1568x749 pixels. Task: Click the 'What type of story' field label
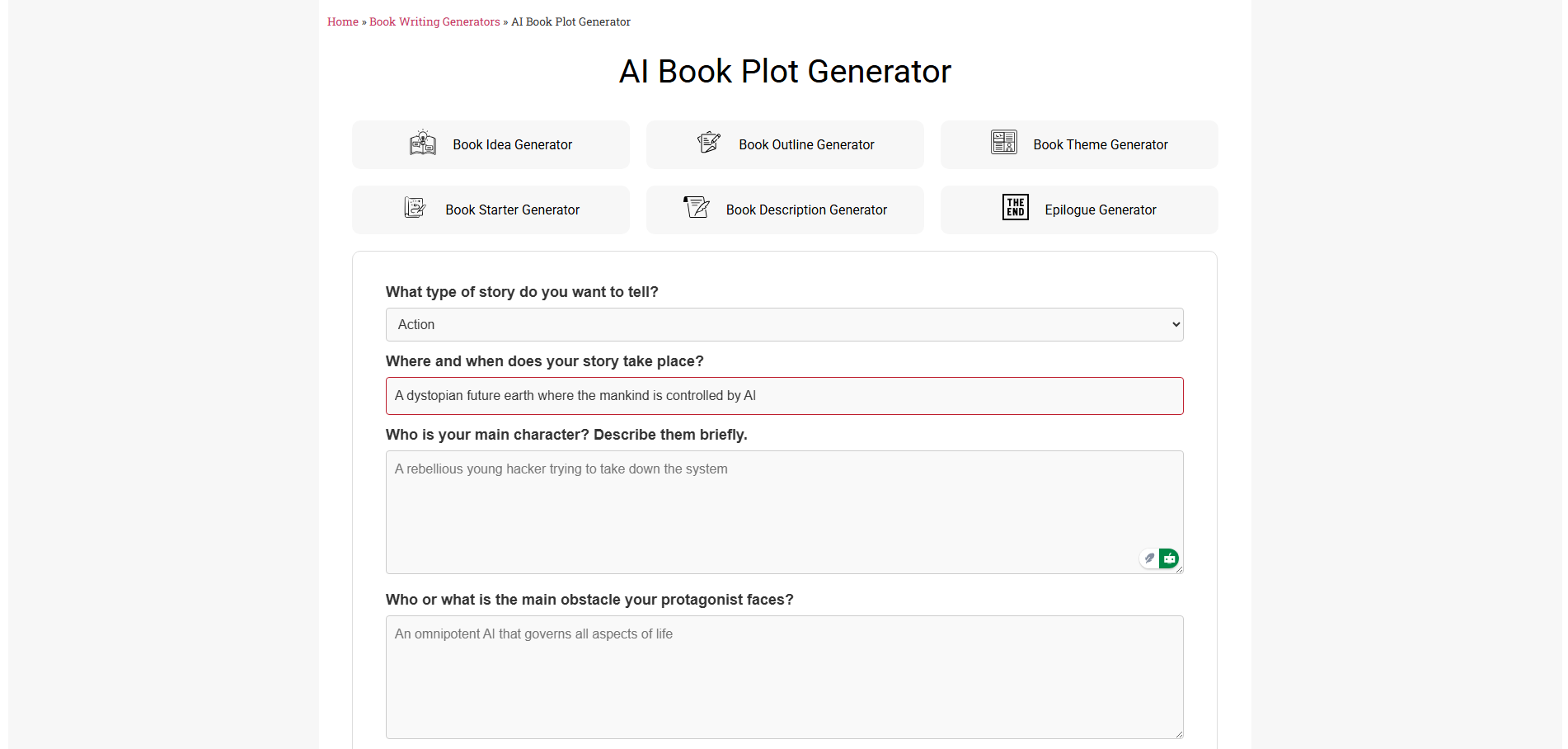click(x=522, y=292)
